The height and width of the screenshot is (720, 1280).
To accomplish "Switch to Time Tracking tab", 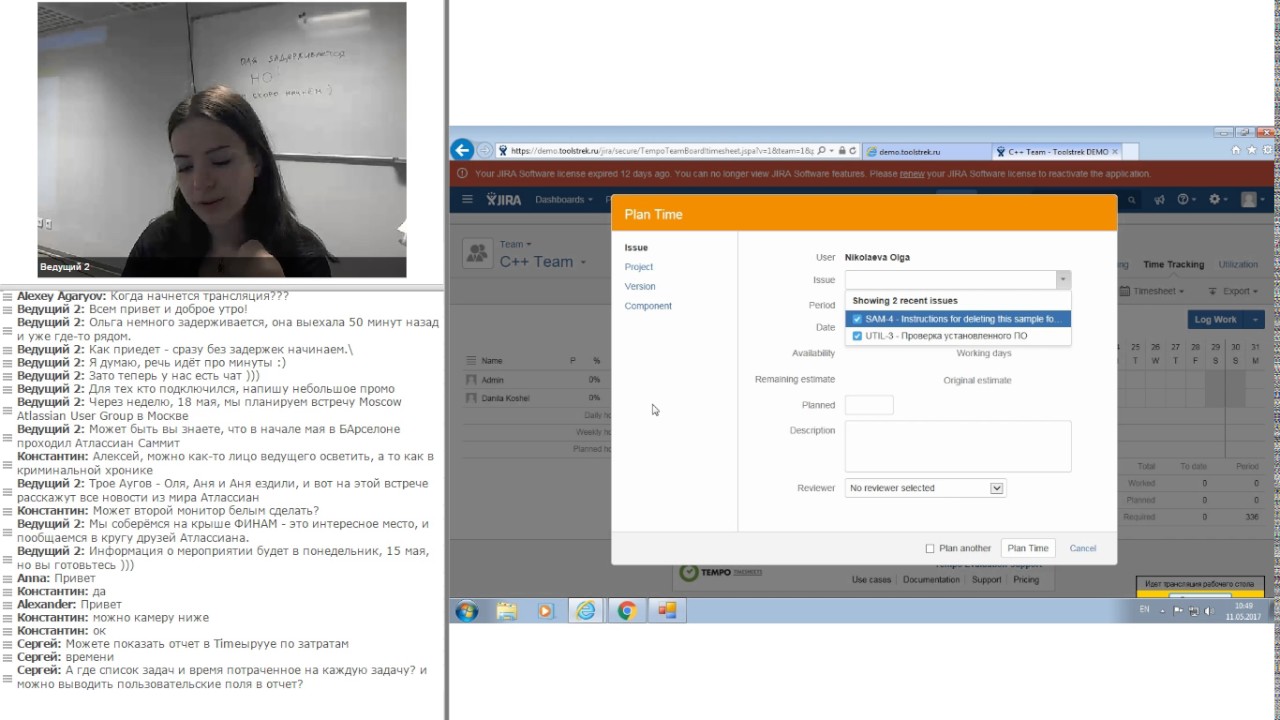I will (x=1173, y=265).
